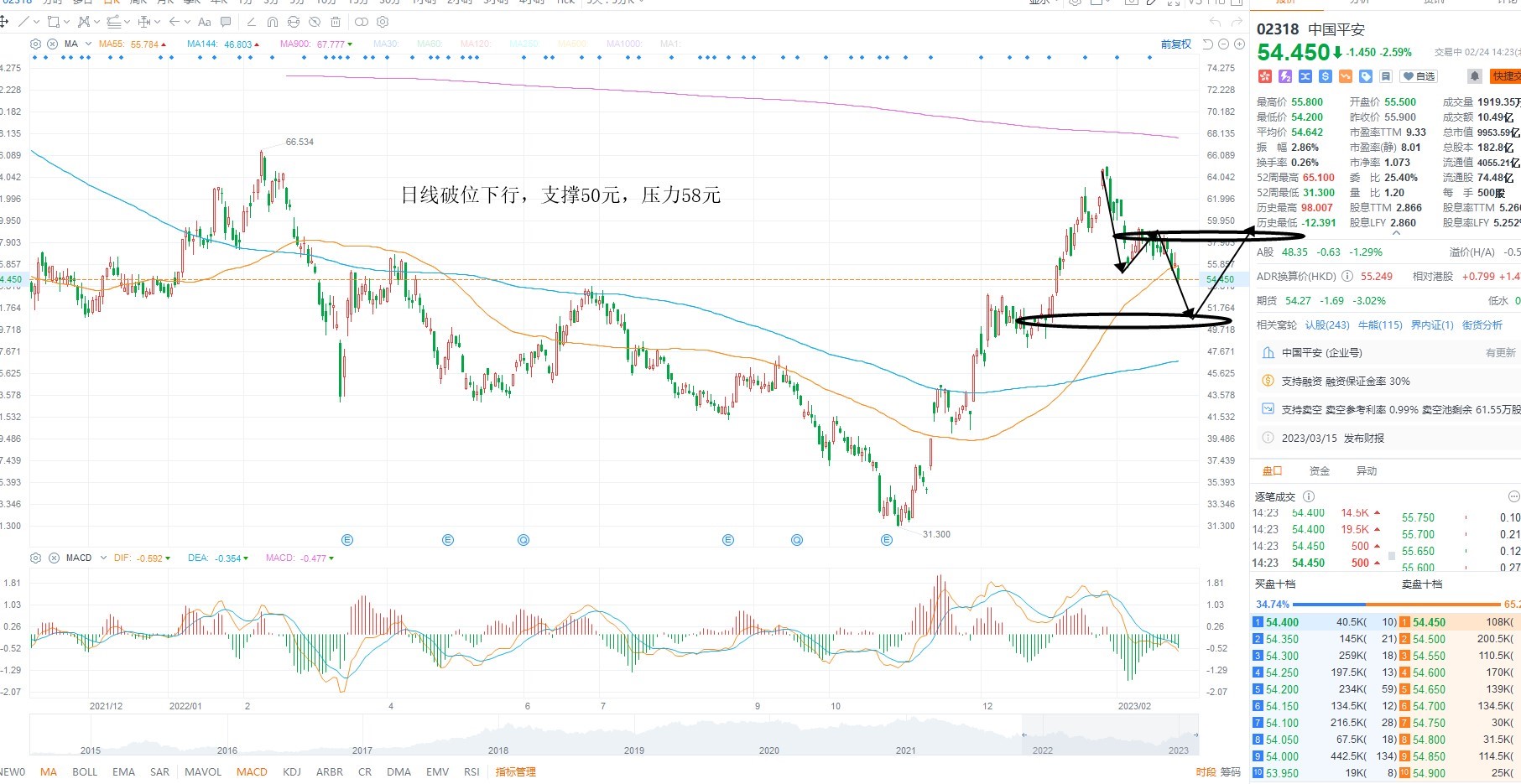Image resolution: width=1521 pixels, height=784 pixels.
Task: Click the blue dollar-sign badge icon
Action: pos(1325,76)
